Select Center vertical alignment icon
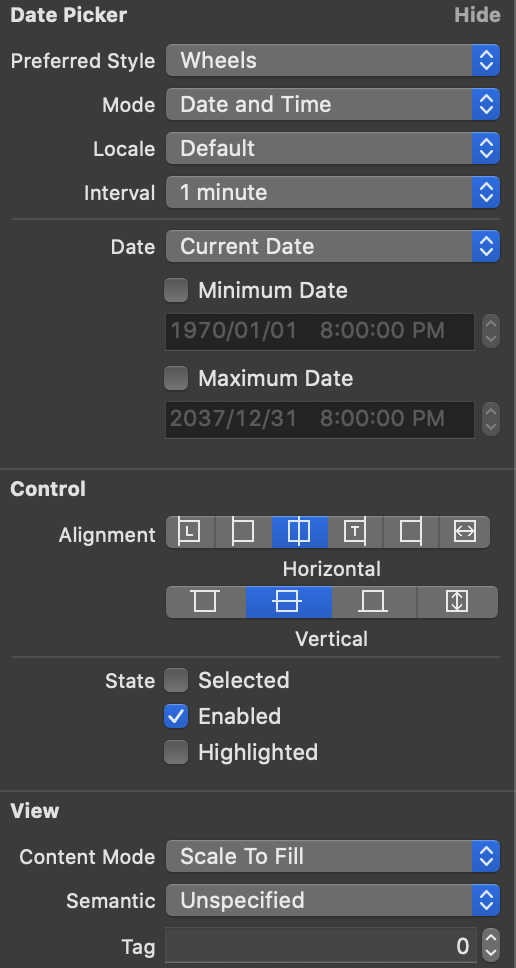 pos(289,602)
